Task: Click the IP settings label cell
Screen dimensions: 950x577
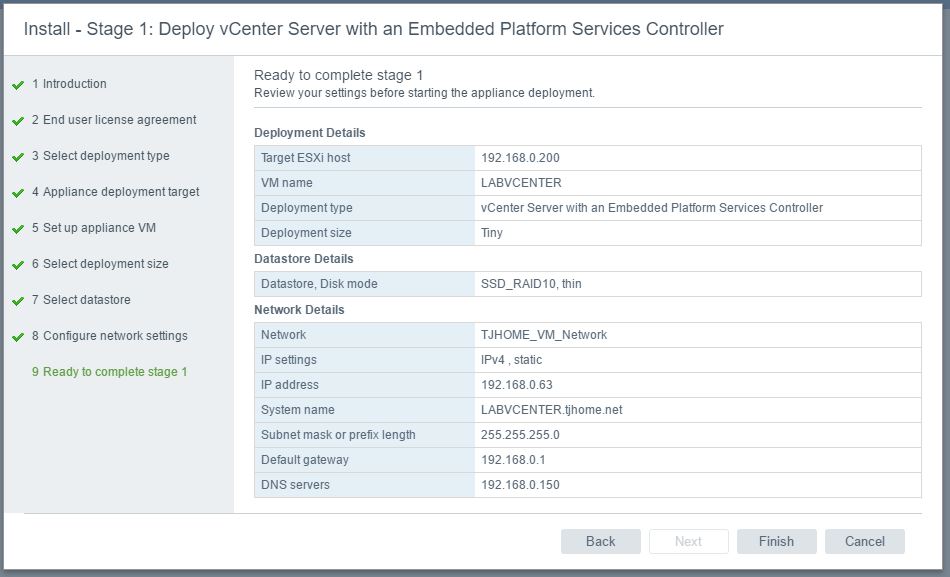Action: pyautogui.click(x=365, y=359)
